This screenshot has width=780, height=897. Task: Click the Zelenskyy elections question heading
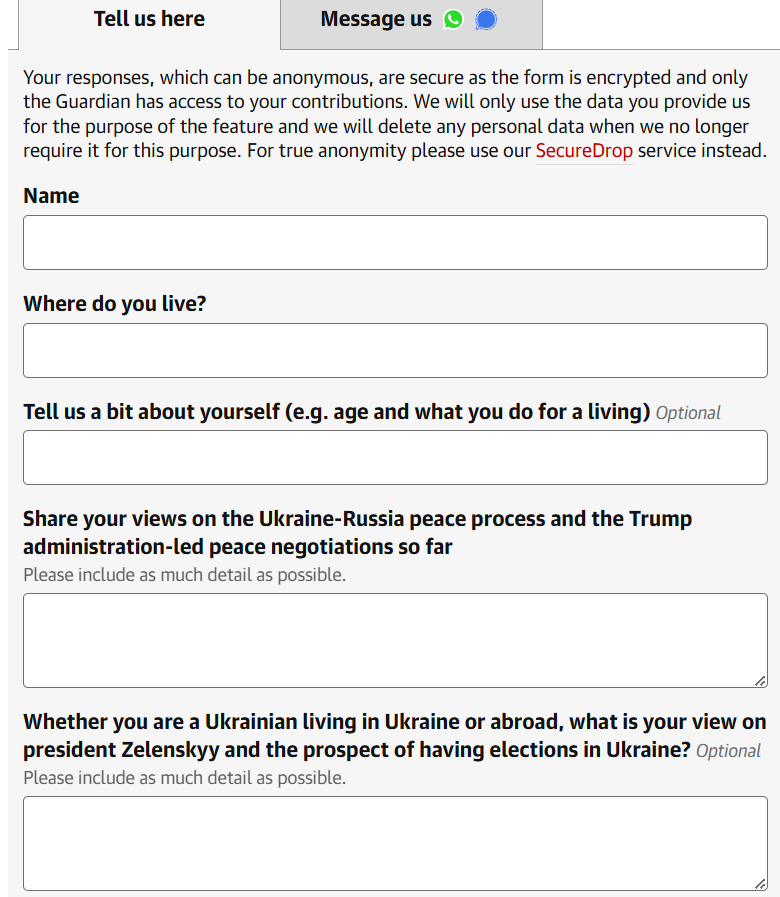(394, 736)
